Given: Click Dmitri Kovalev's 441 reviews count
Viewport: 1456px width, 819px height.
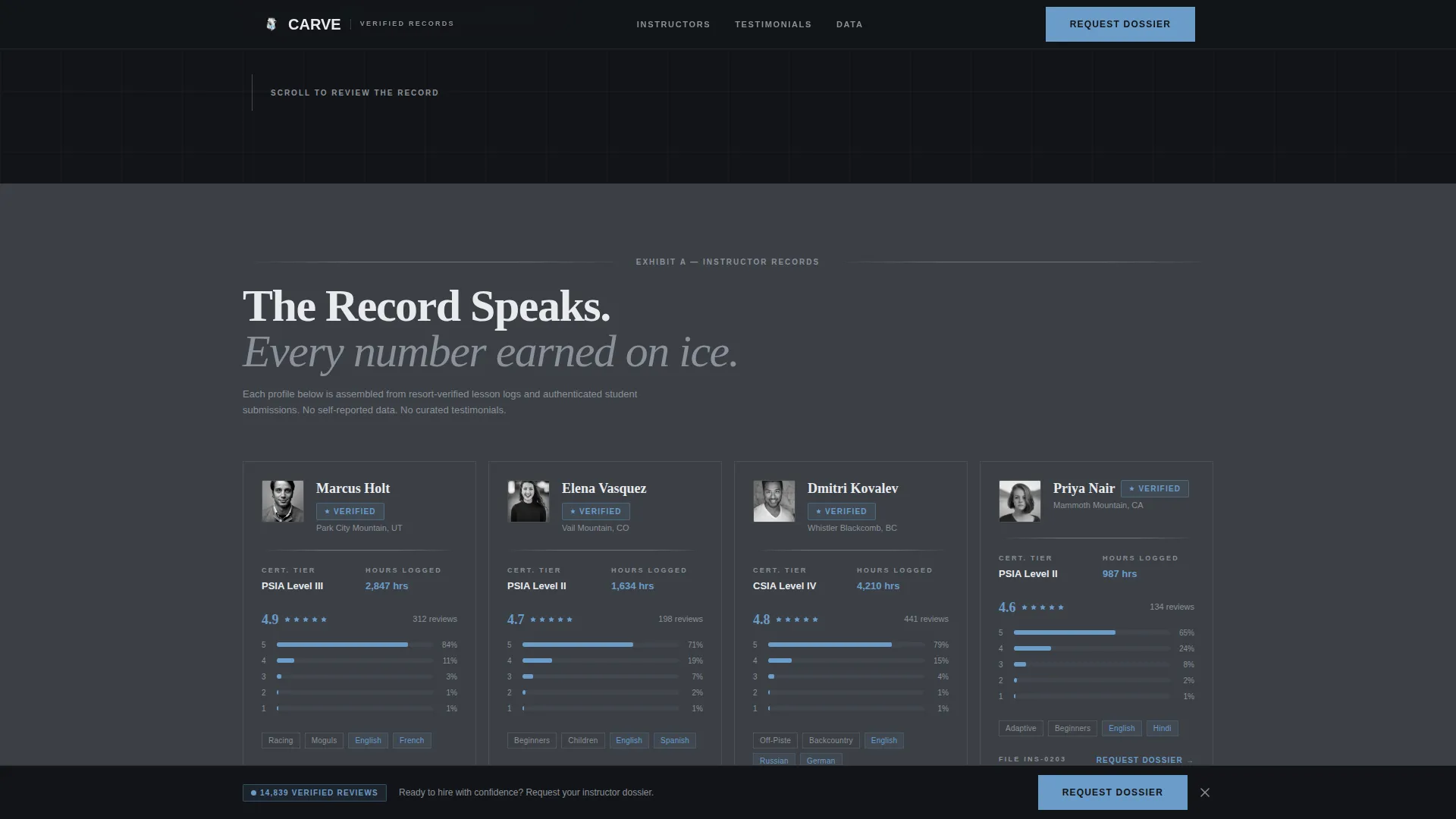Looking at the screenshot, I should pyautogui.click(x=926, y=620).
